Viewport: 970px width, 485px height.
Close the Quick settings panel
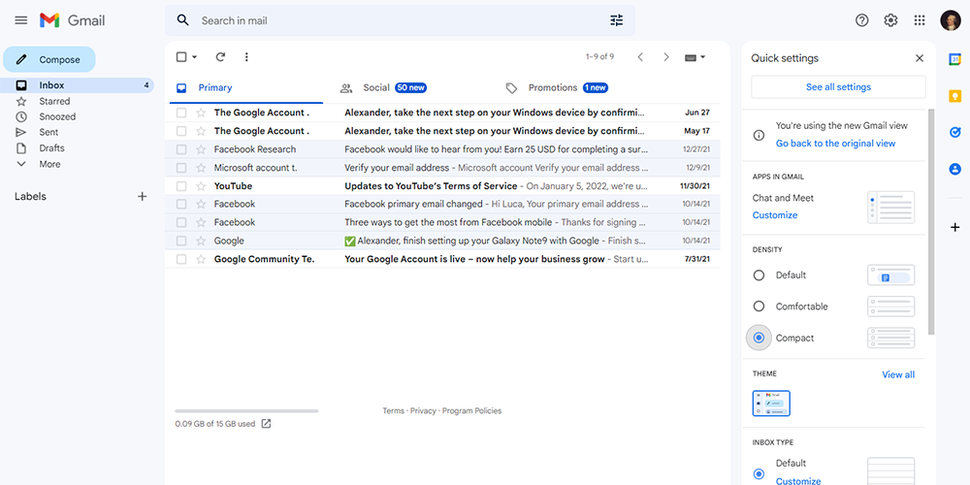click(x=919, y=58)
